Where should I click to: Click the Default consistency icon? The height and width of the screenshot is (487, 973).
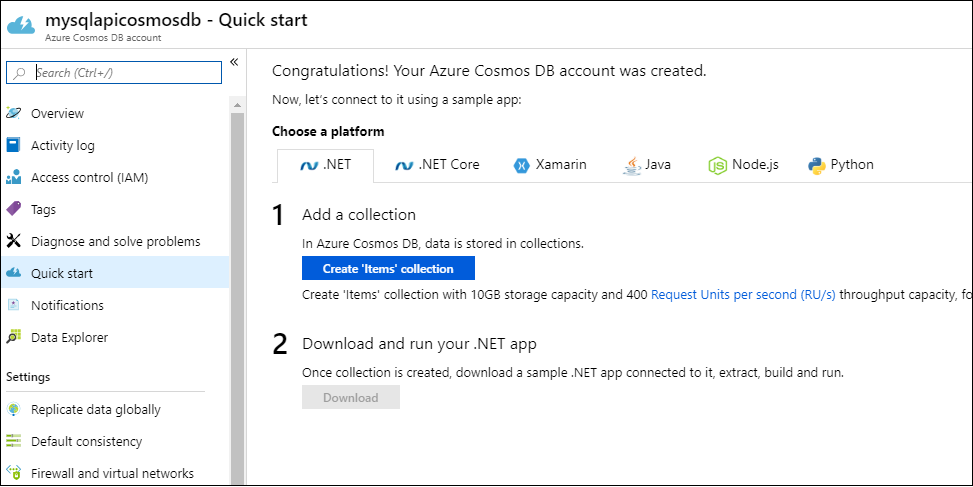[14, 441]
